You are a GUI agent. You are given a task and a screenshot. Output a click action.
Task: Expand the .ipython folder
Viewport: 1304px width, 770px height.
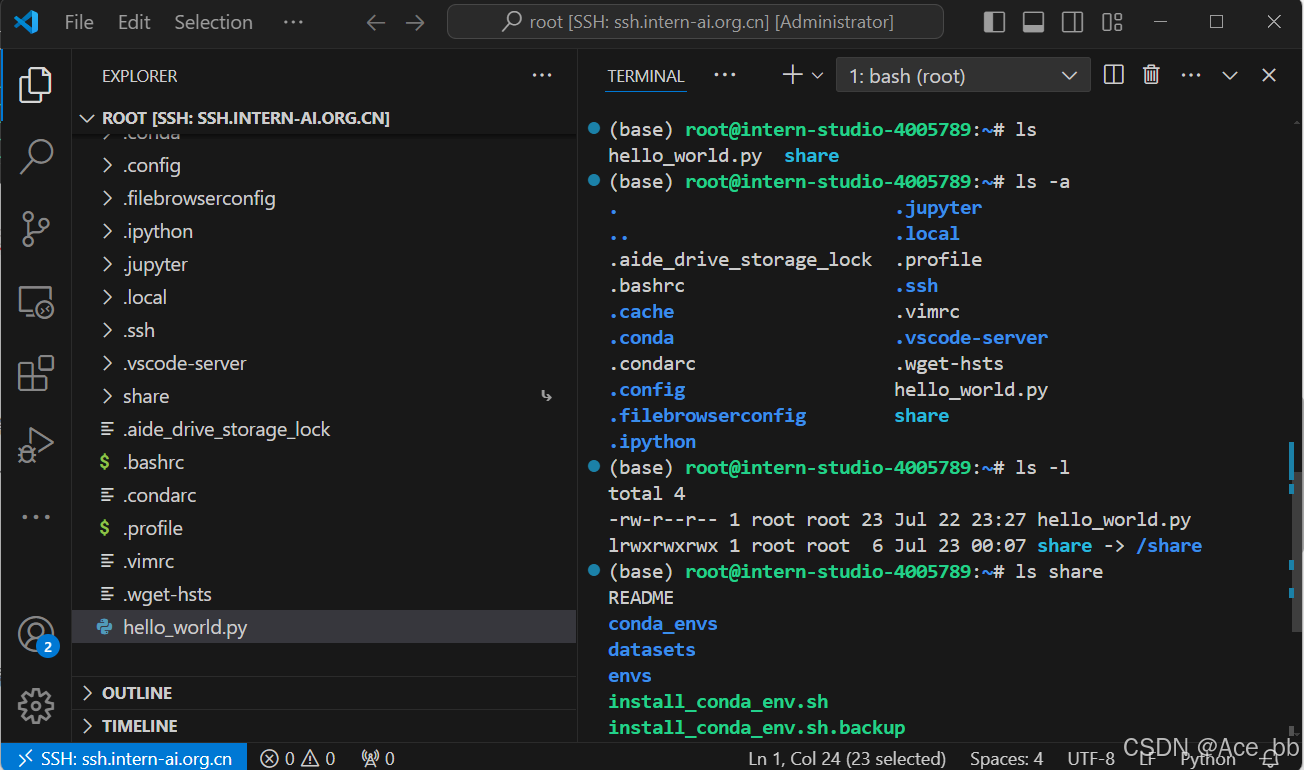pyautogui.click(x=325, y=231)
